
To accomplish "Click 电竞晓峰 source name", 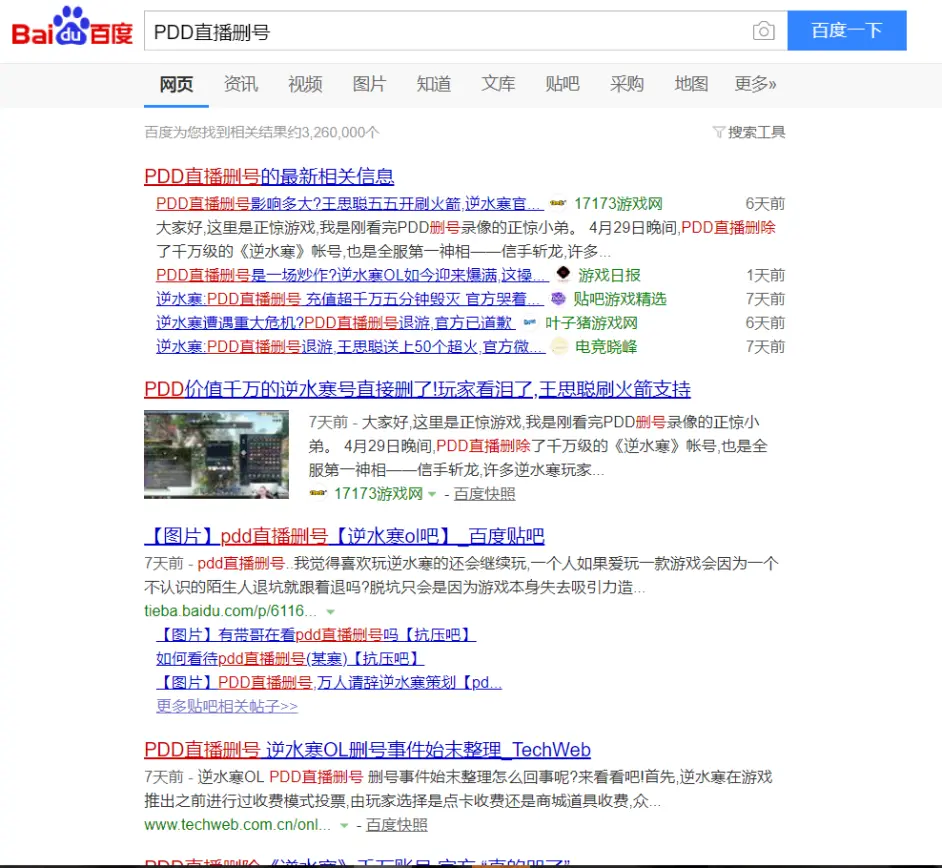I will tap(606, 347).
